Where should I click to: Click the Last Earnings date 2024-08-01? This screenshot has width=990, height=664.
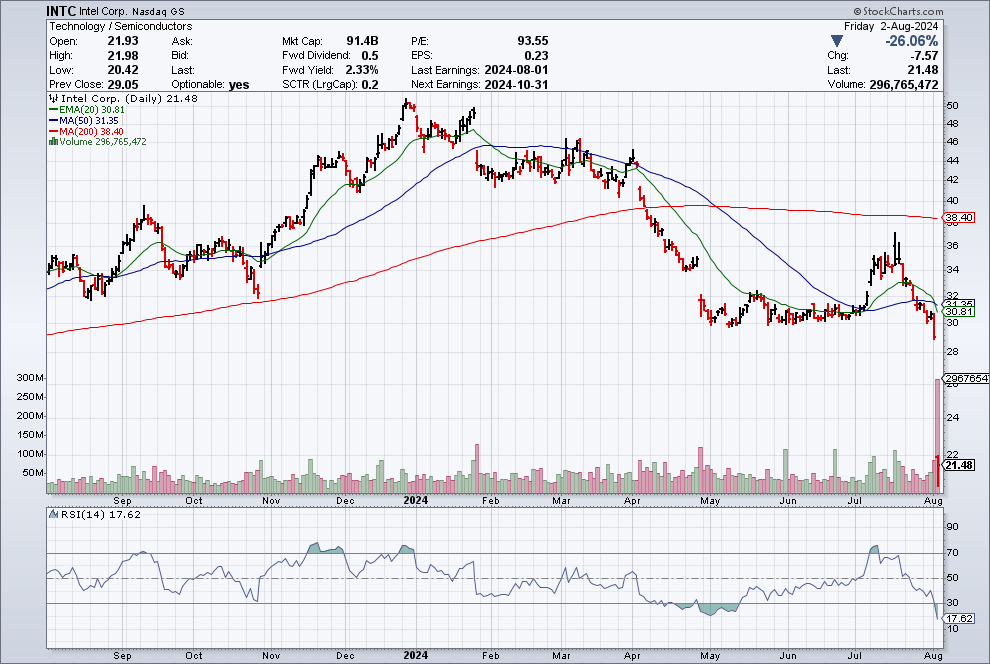coord(516,69)
